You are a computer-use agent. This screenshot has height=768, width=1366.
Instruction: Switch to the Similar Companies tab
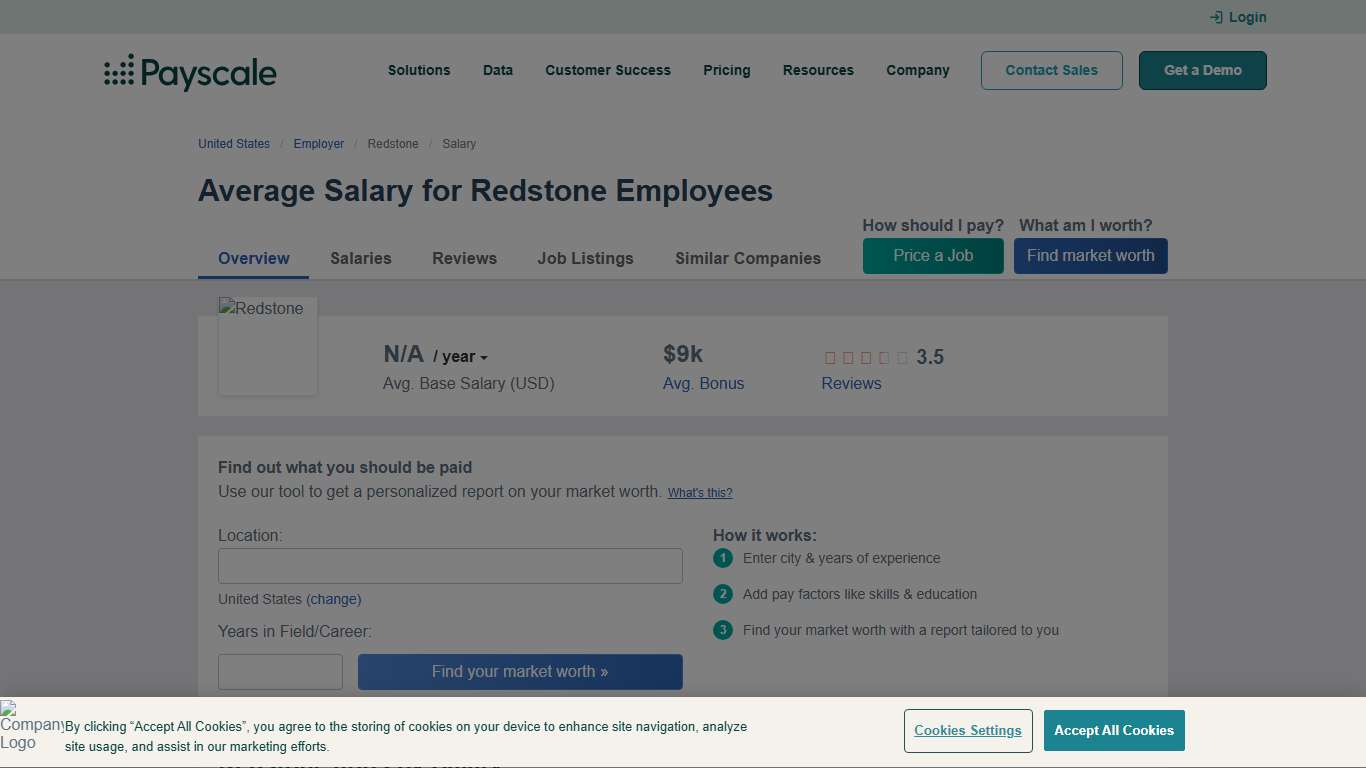tap(747, 258)
